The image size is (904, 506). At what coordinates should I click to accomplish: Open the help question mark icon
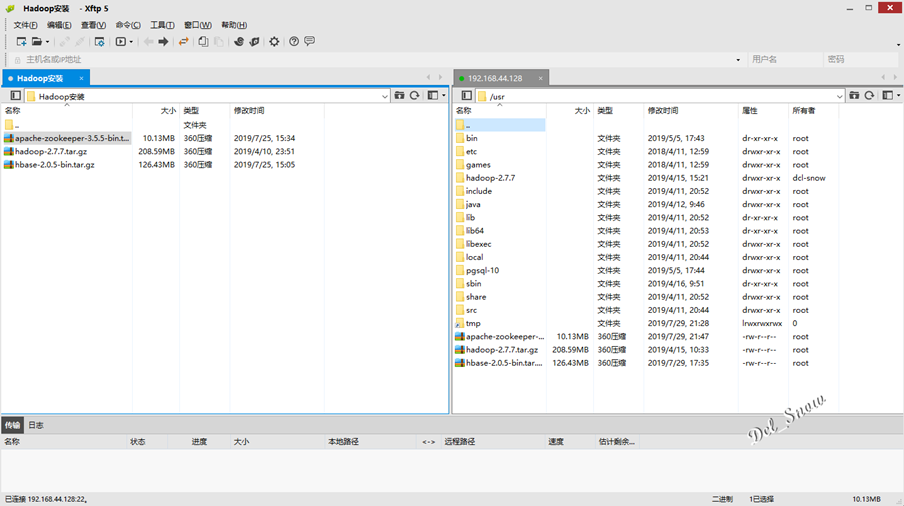(x=294, y=41)
